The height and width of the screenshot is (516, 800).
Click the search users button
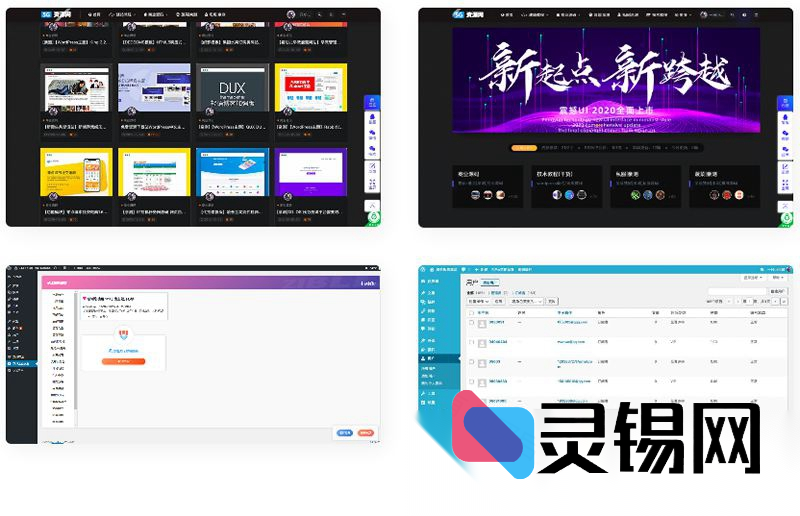[x=777, y=291]
